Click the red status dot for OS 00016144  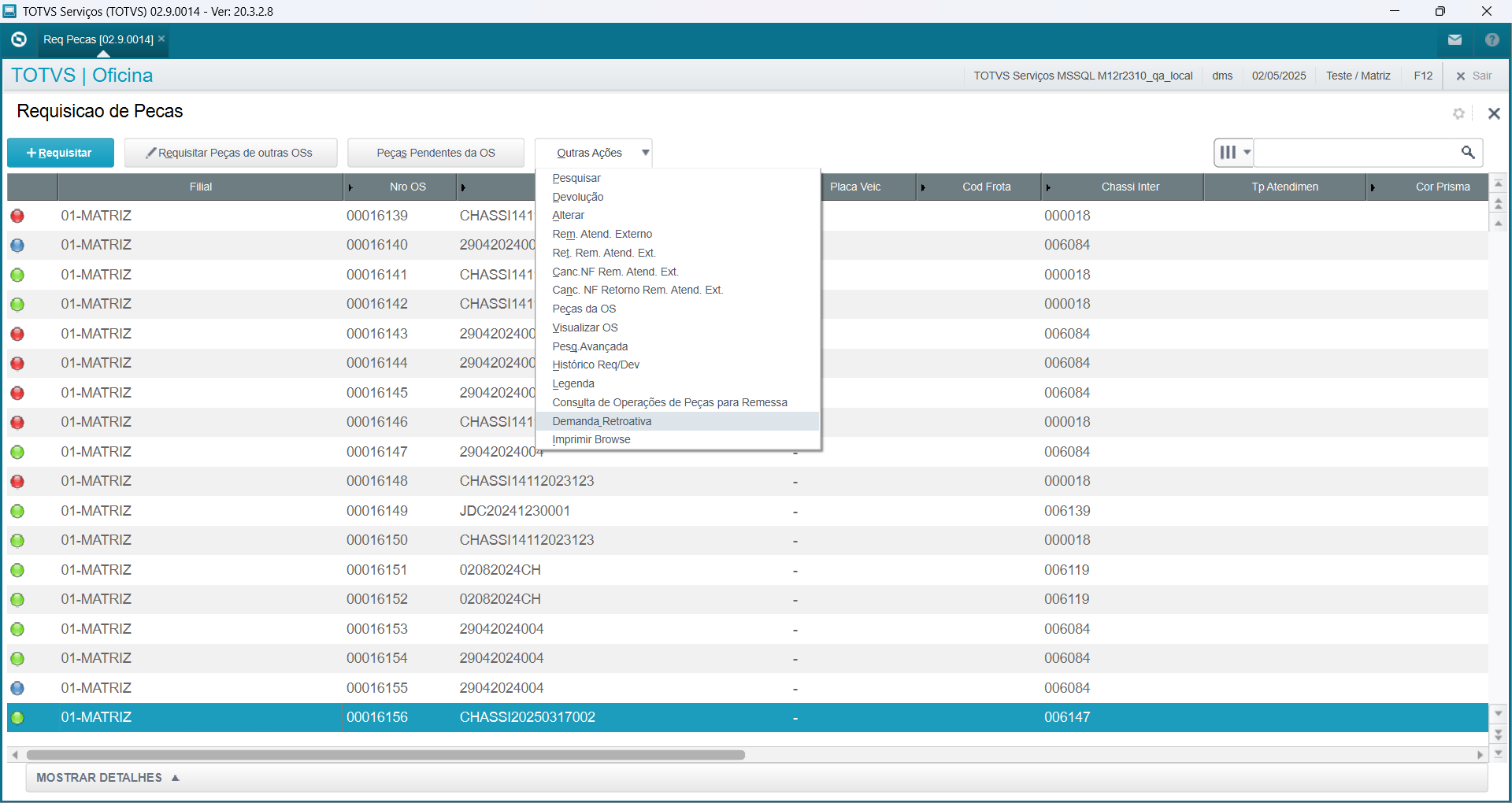pos(17,364)
